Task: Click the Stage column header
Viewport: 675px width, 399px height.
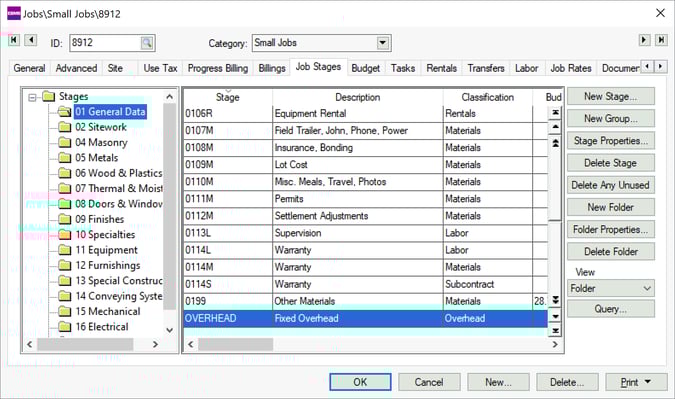Action: coord(228,97)
